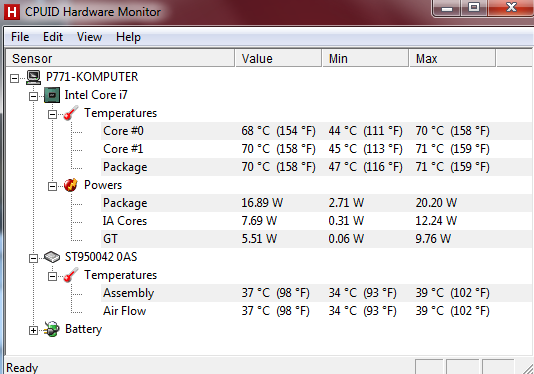The image size is (534, 374).
Task: Click the Core #1 min 45 °C (113 °F)
Action: (x=366, y=149)
